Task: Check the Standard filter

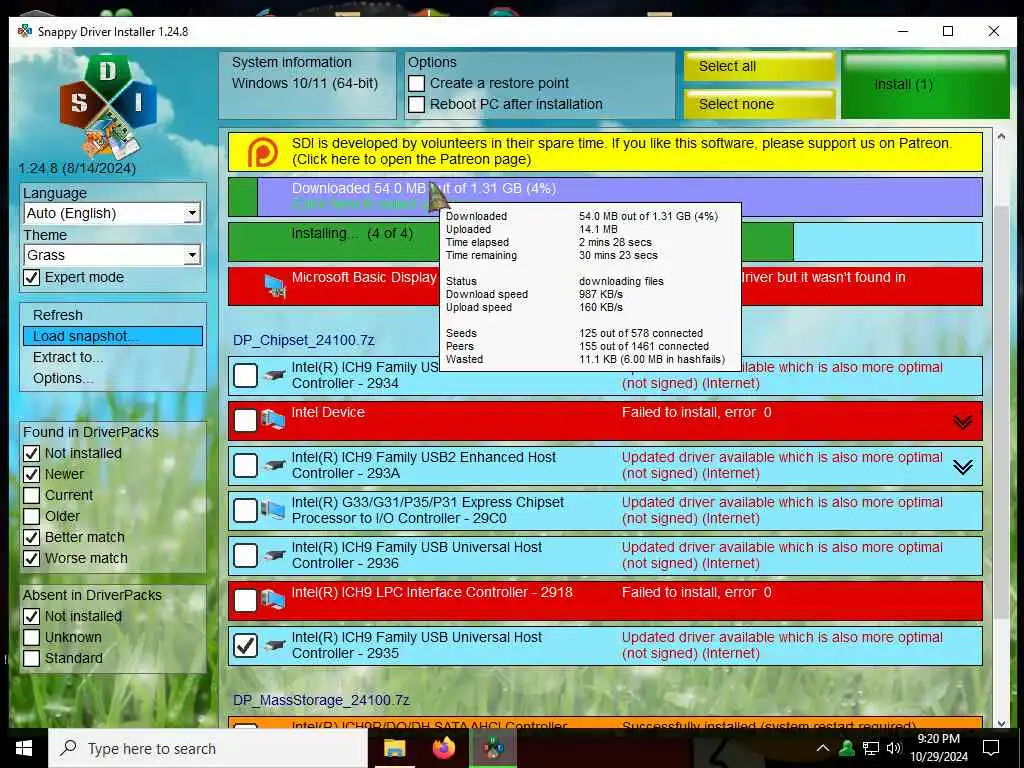Action: (31, 658)
